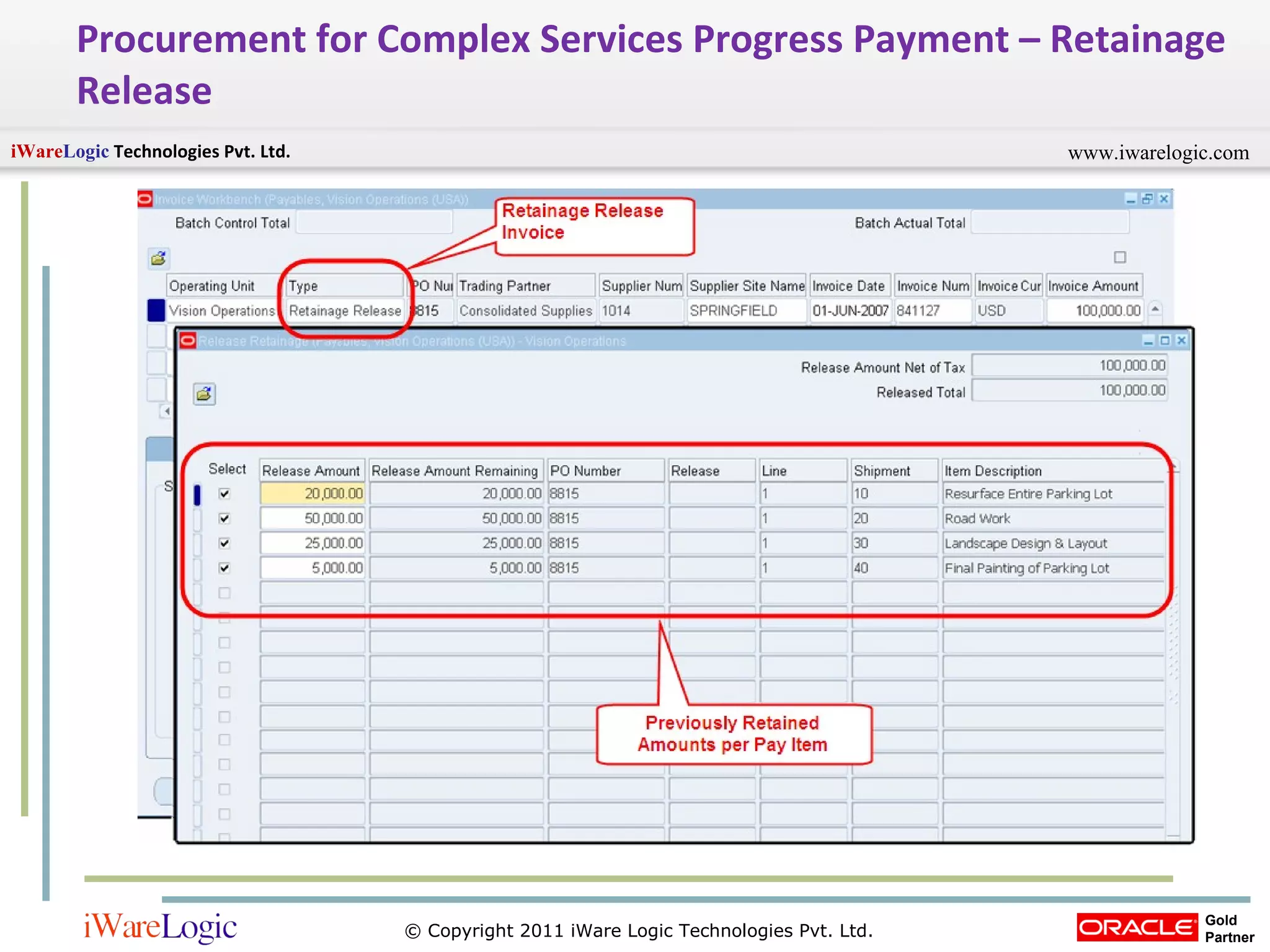This screenshot has width=1270, height=952.
Task: Click Consolidated Supplies trading partner cell
Action: coord(526,311)
